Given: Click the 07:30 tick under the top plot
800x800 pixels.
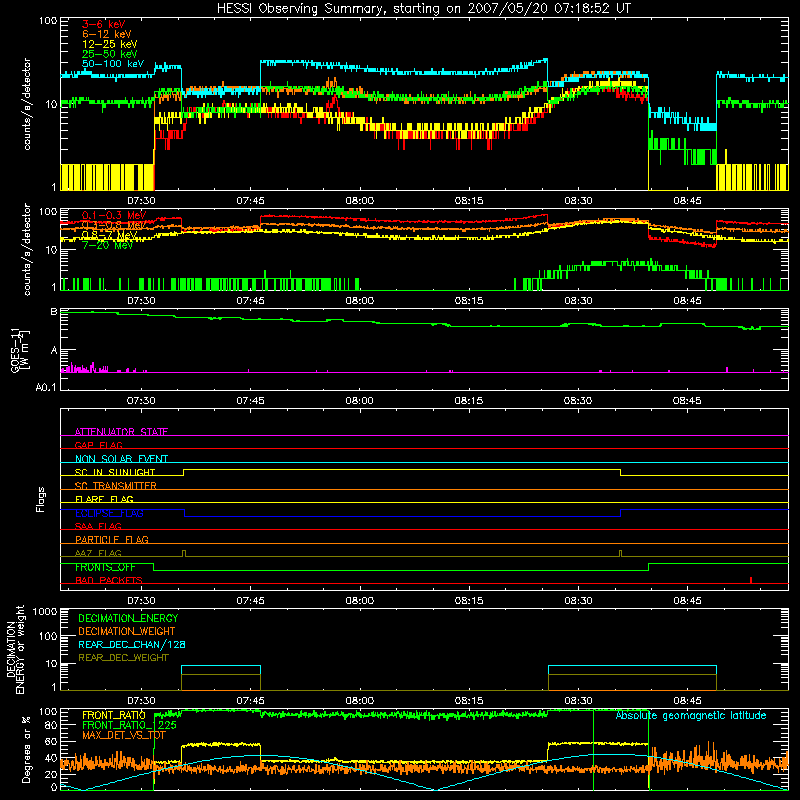Looking at the screenshot, I should click(141, 201).
